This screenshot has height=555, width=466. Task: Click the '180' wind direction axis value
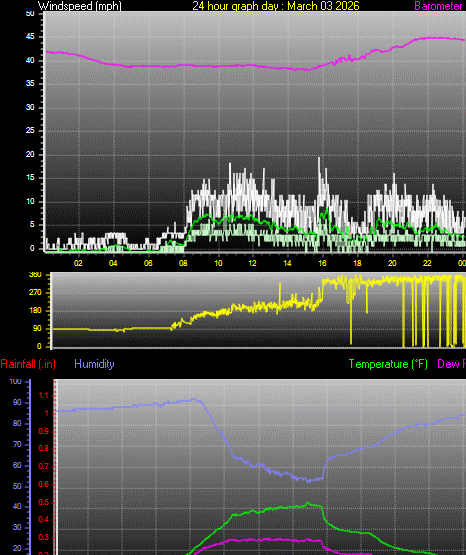coord(35,310)
